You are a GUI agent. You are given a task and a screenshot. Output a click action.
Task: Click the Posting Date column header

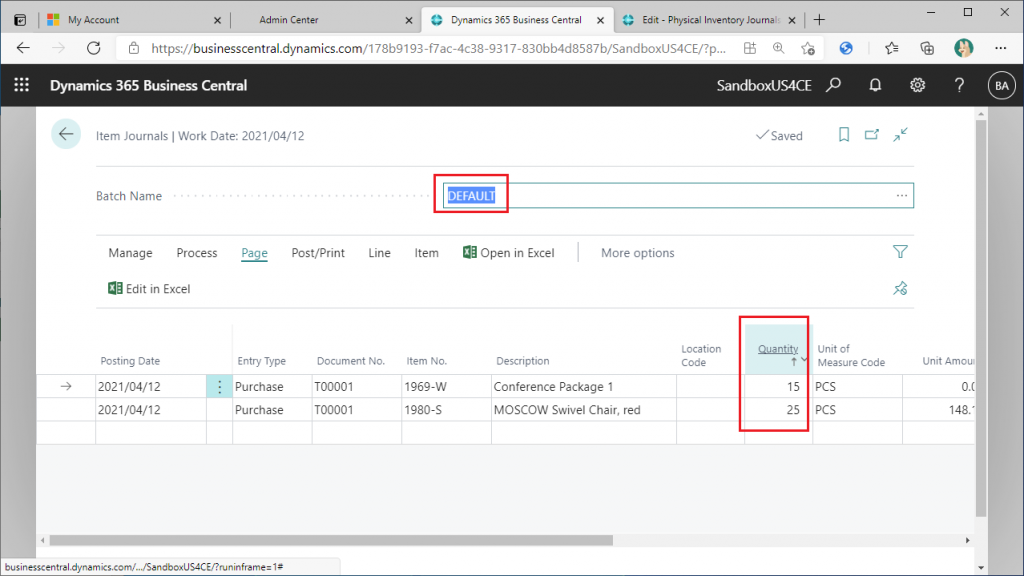click(x=130, y=360)
